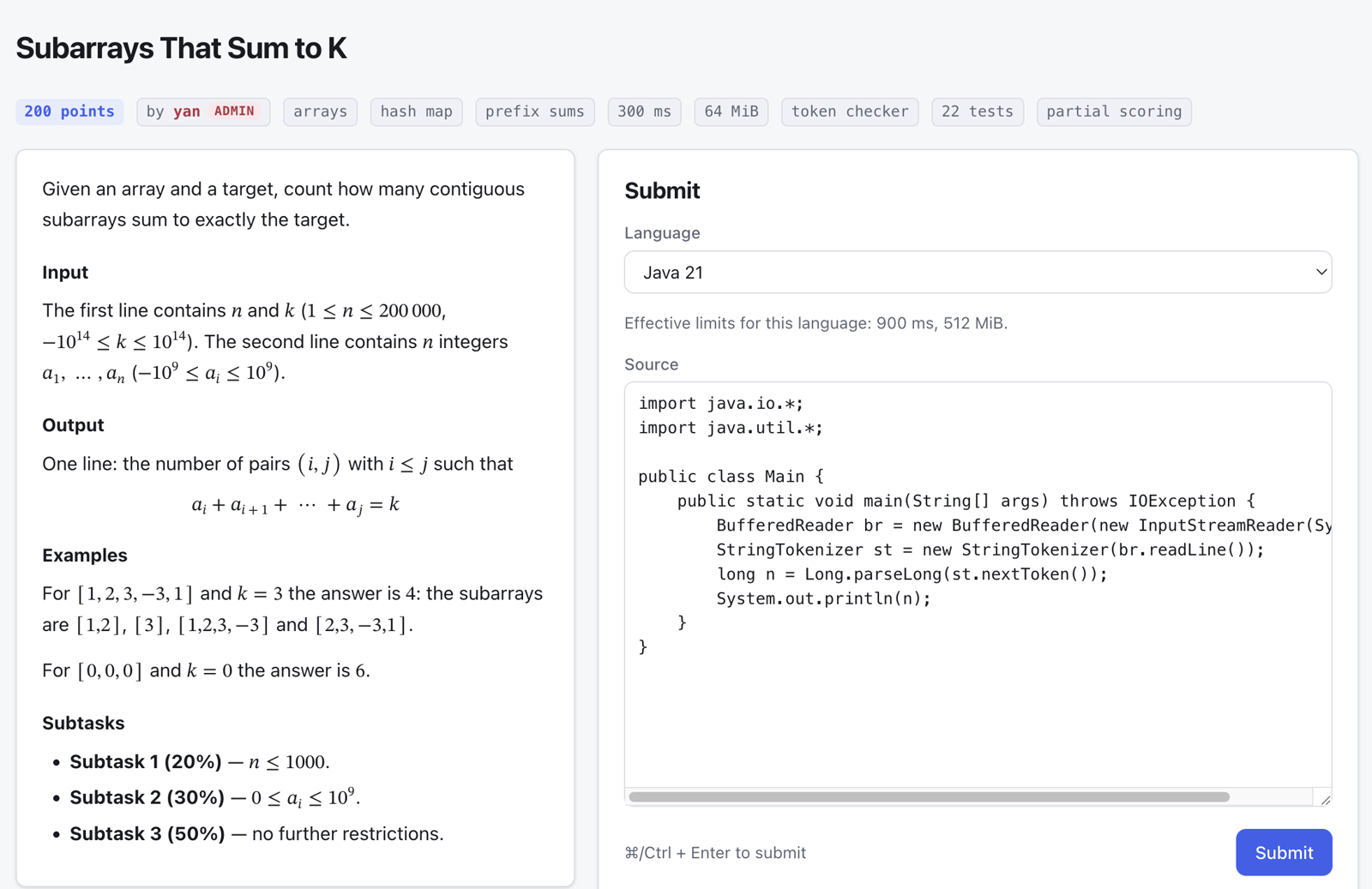Click the code line import java.util.*;
This screenshot has width=1372, height=889.
coord(731,428)
